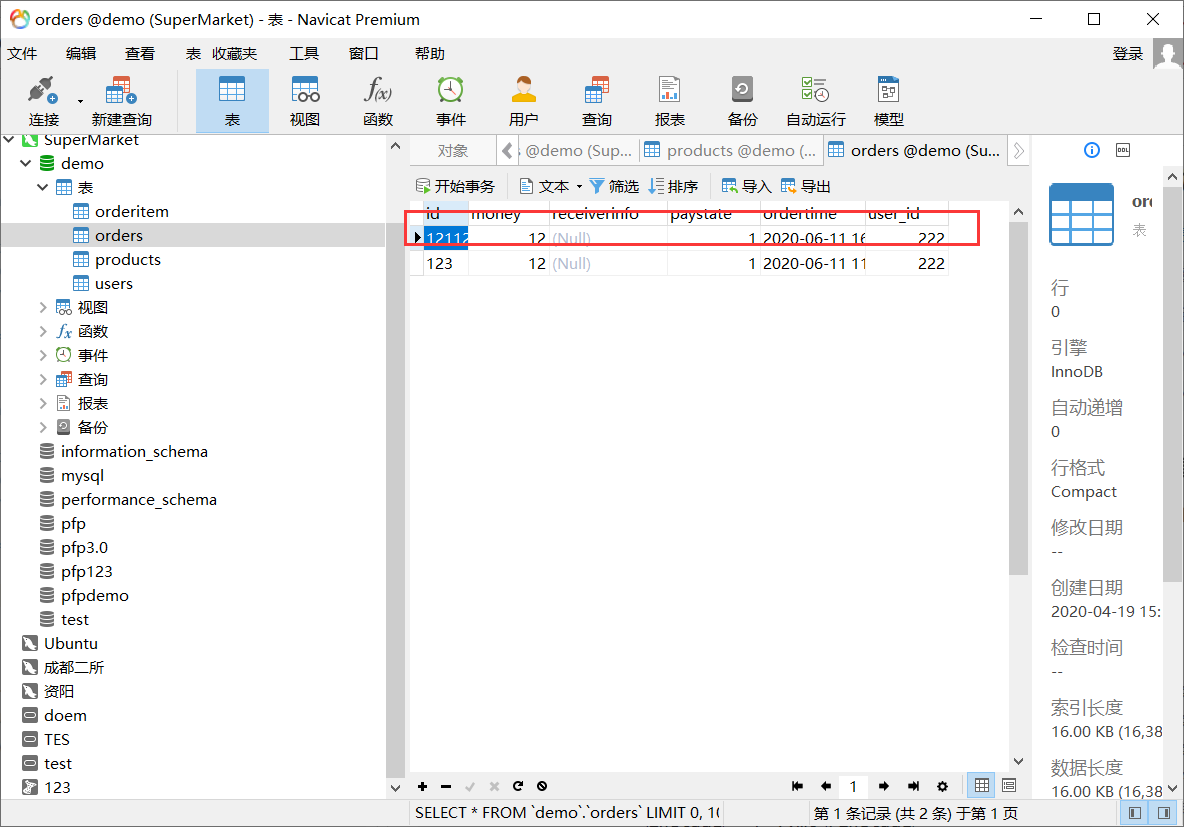
Task: Collapse the demo database node
Action: click(26, 163)
